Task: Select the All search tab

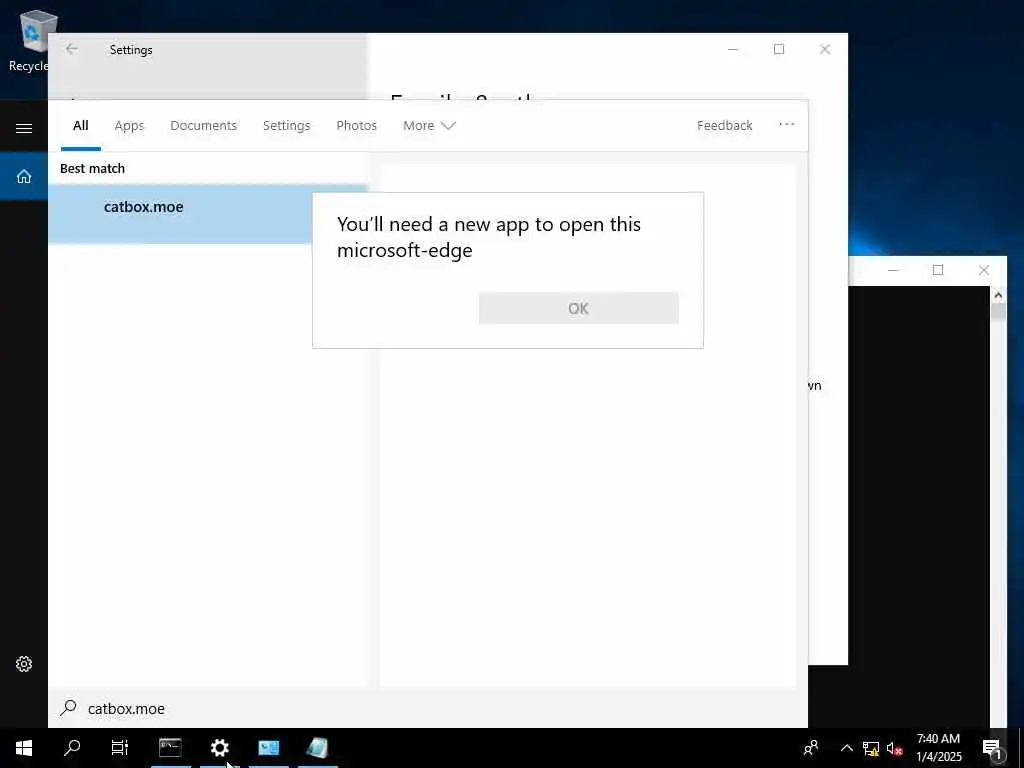Action: point(80,125)
